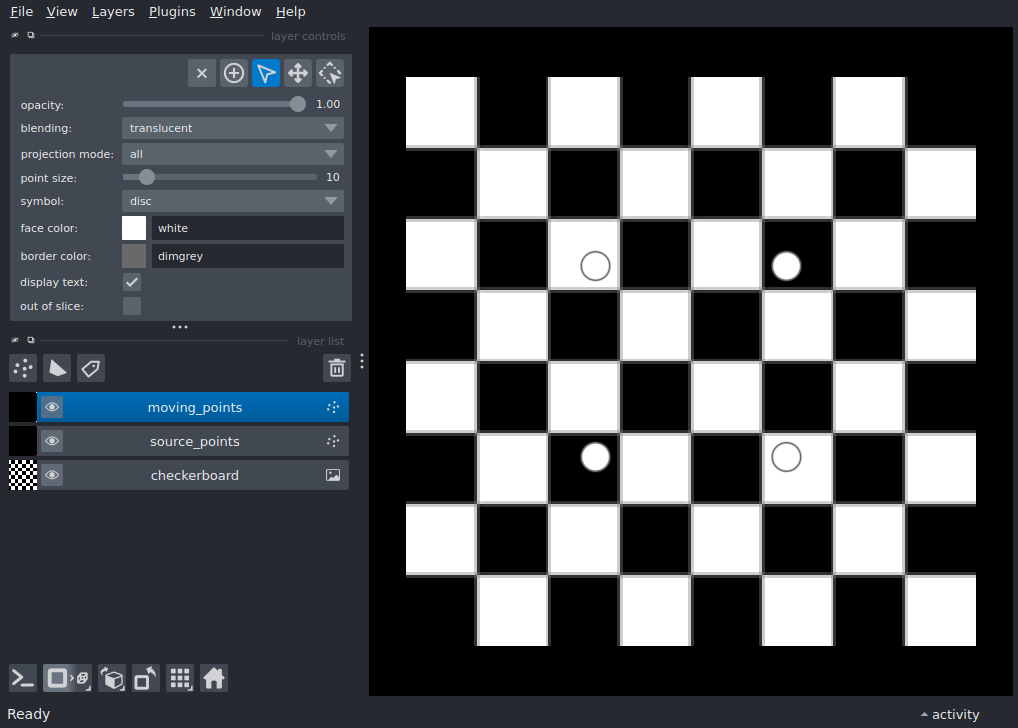Delete the selected layer

coord(336,368)
